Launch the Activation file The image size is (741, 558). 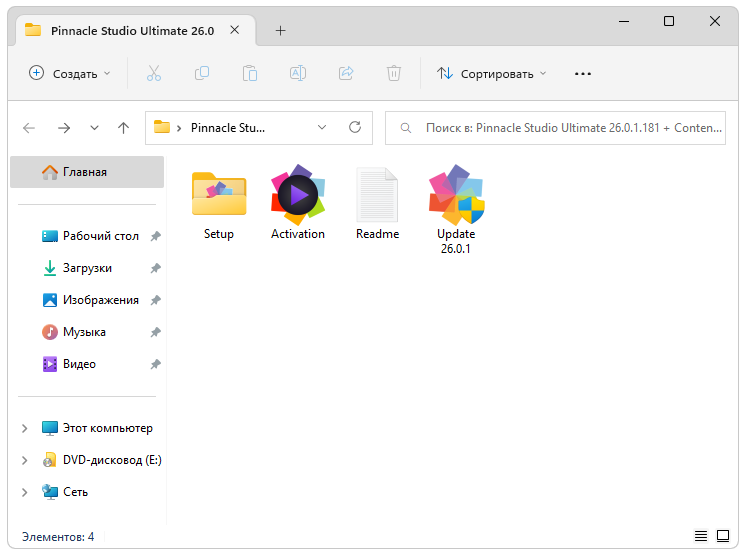coord(298,204)
